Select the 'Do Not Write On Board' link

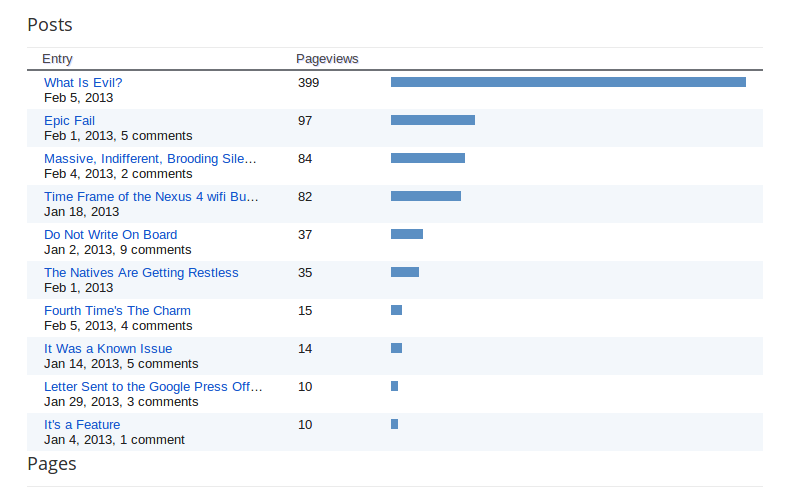point(110,235)
